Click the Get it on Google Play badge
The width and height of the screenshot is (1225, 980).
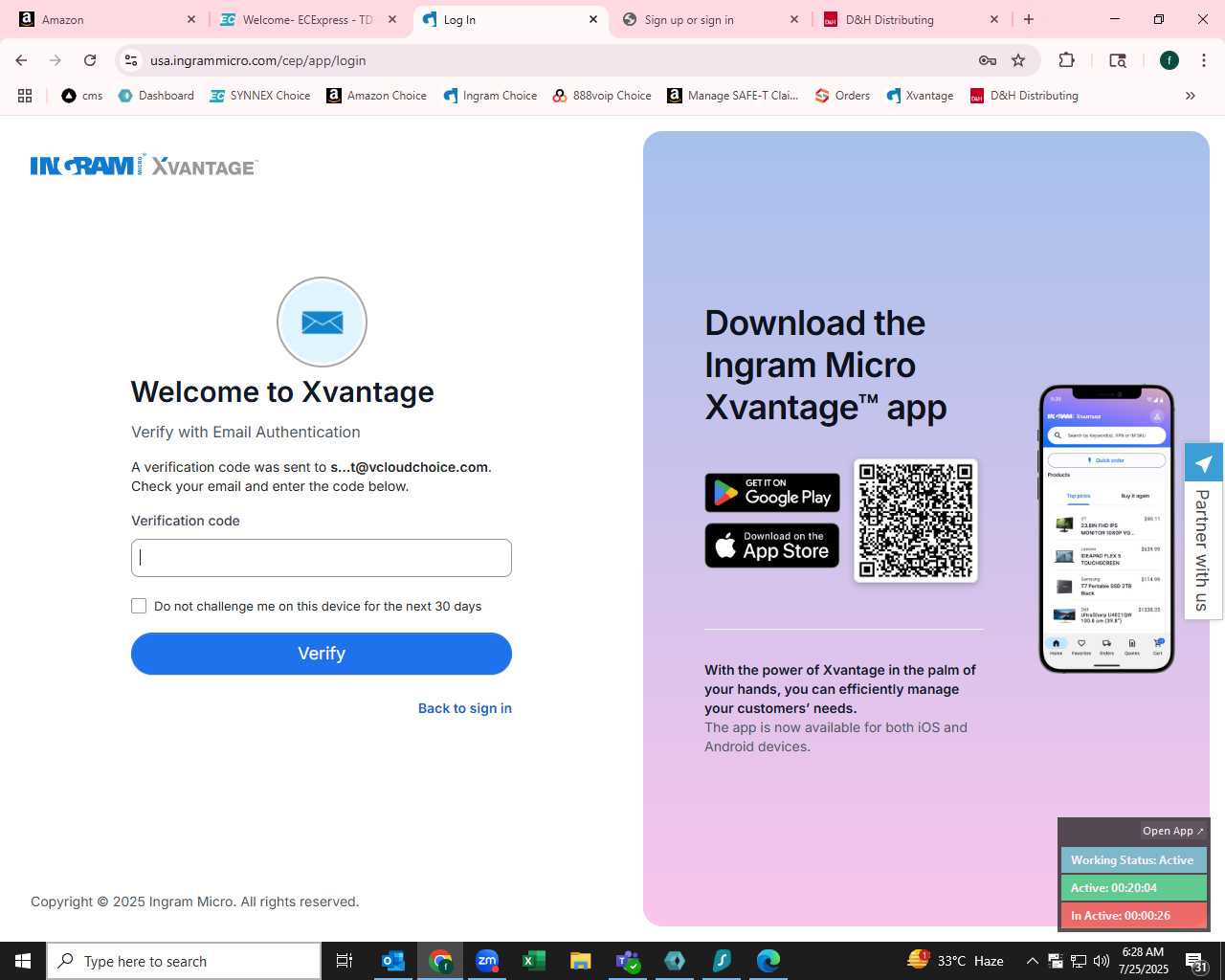[x=772, y=493]
